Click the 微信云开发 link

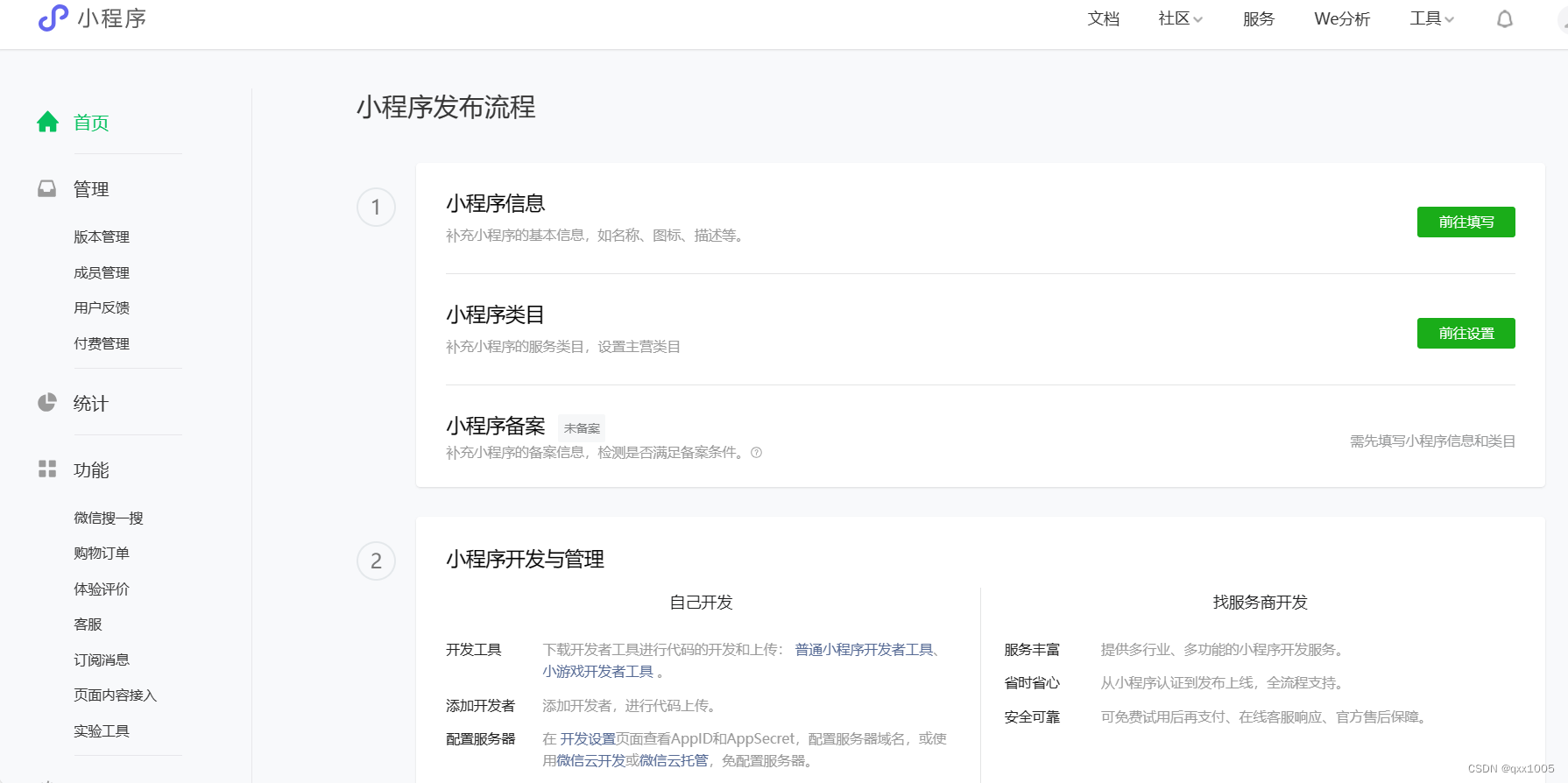590,760
